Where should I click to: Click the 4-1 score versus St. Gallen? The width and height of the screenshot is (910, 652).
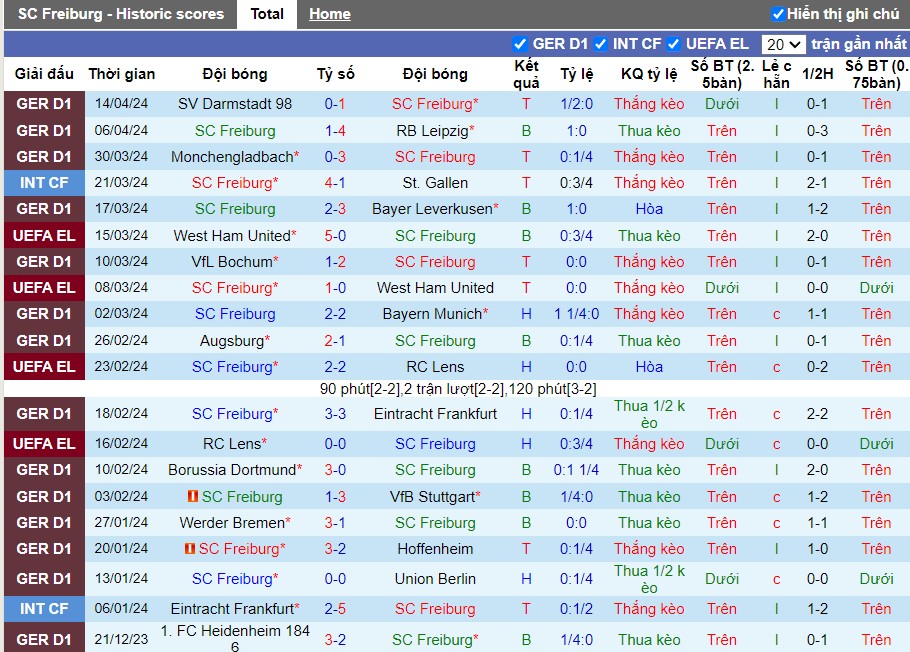tap(335, 183)
